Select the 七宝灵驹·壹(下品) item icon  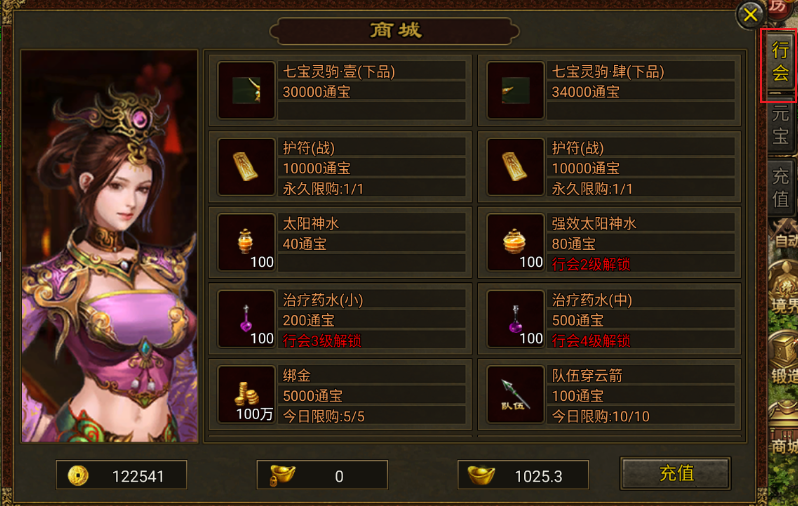[246, 91]
